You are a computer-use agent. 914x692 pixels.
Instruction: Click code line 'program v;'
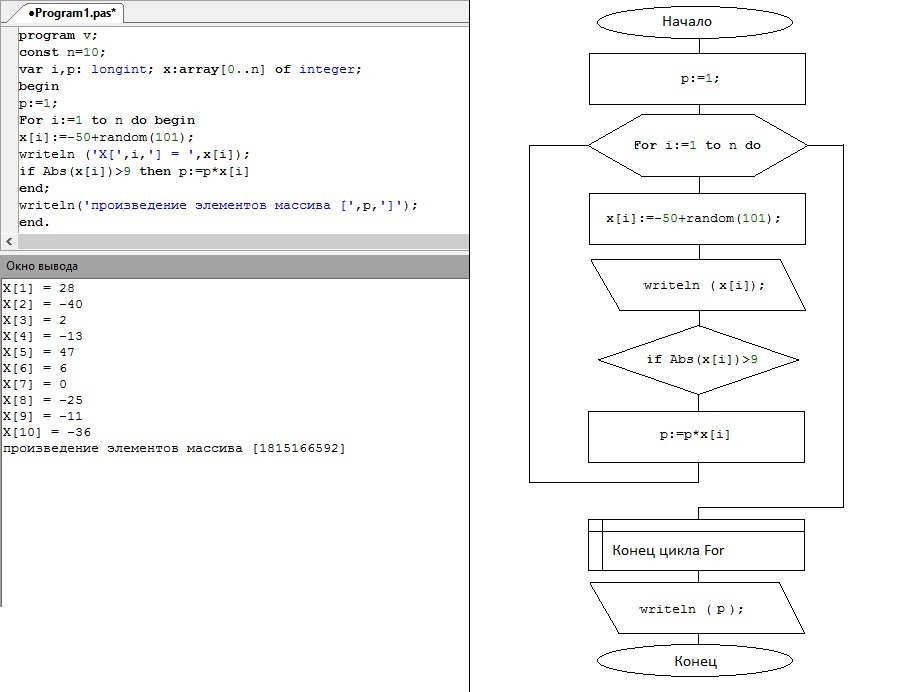(x=58, y=36)
